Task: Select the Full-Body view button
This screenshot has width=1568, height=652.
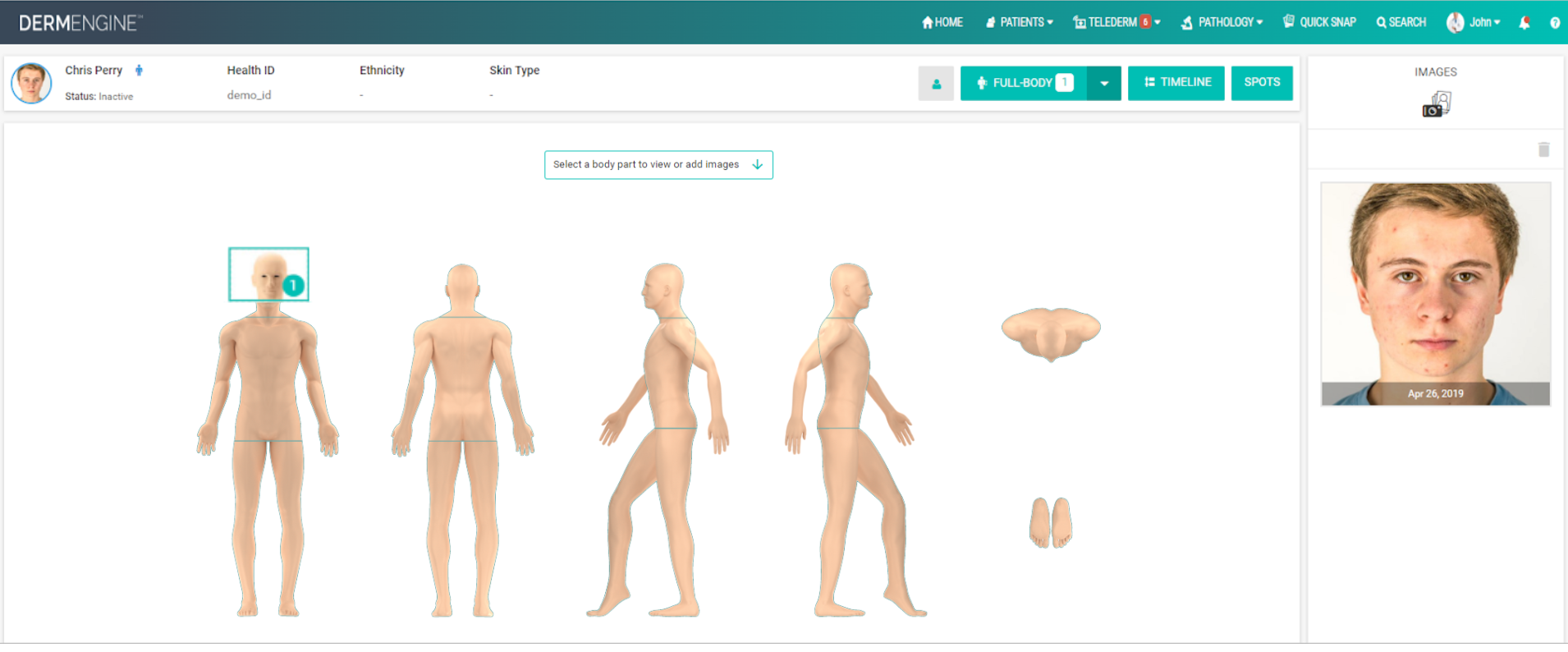Action: [x=1024, y=83]
